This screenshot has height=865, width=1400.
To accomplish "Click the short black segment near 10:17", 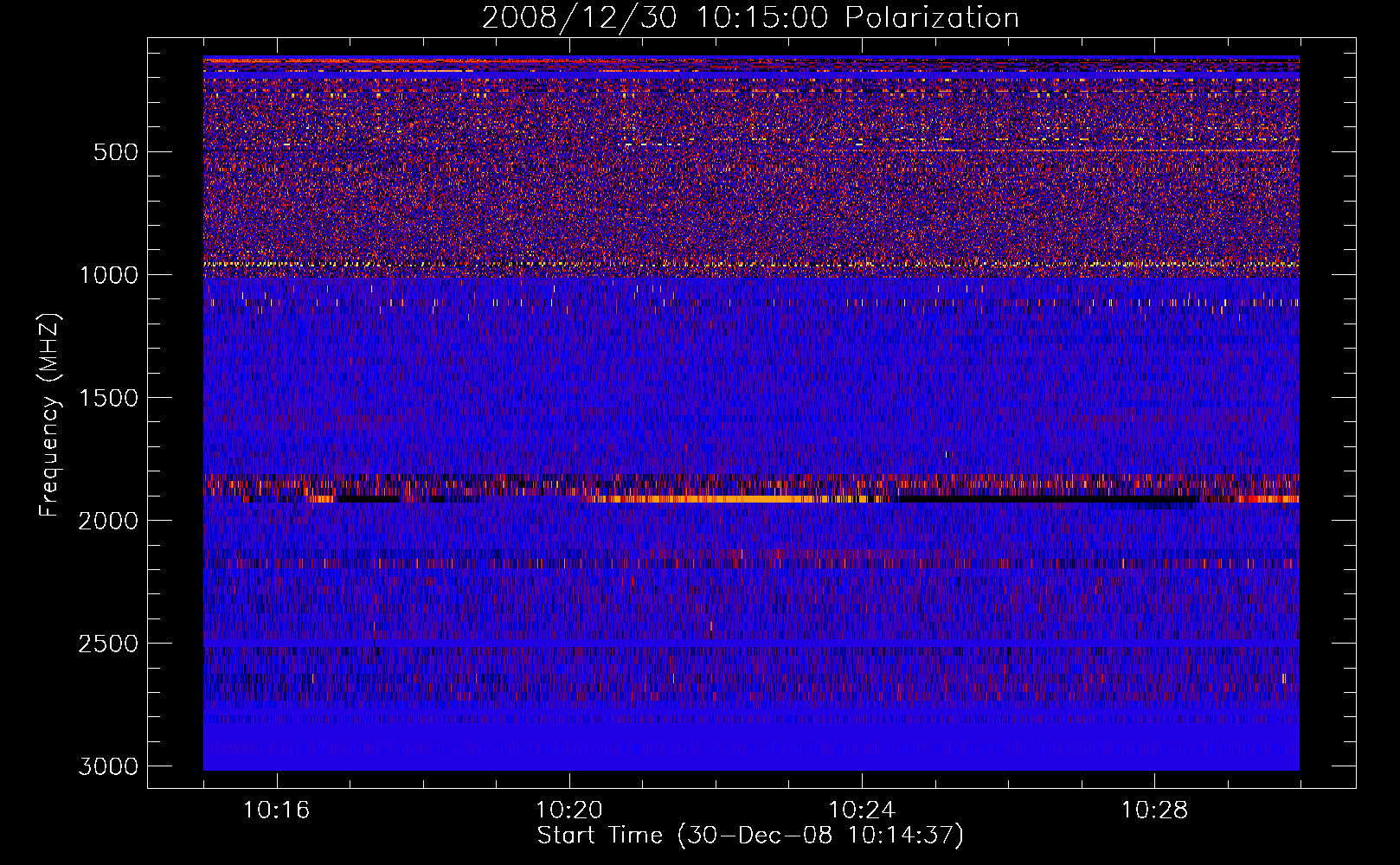I will coord(368,500).
